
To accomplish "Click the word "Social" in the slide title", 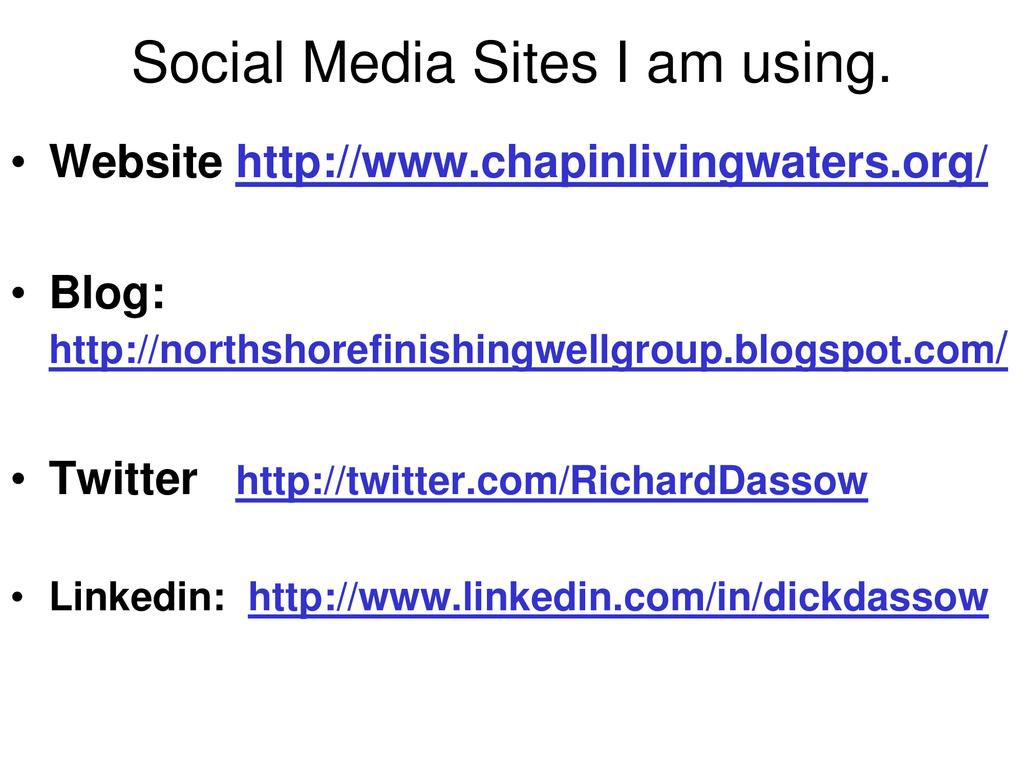I will [204, 65].
